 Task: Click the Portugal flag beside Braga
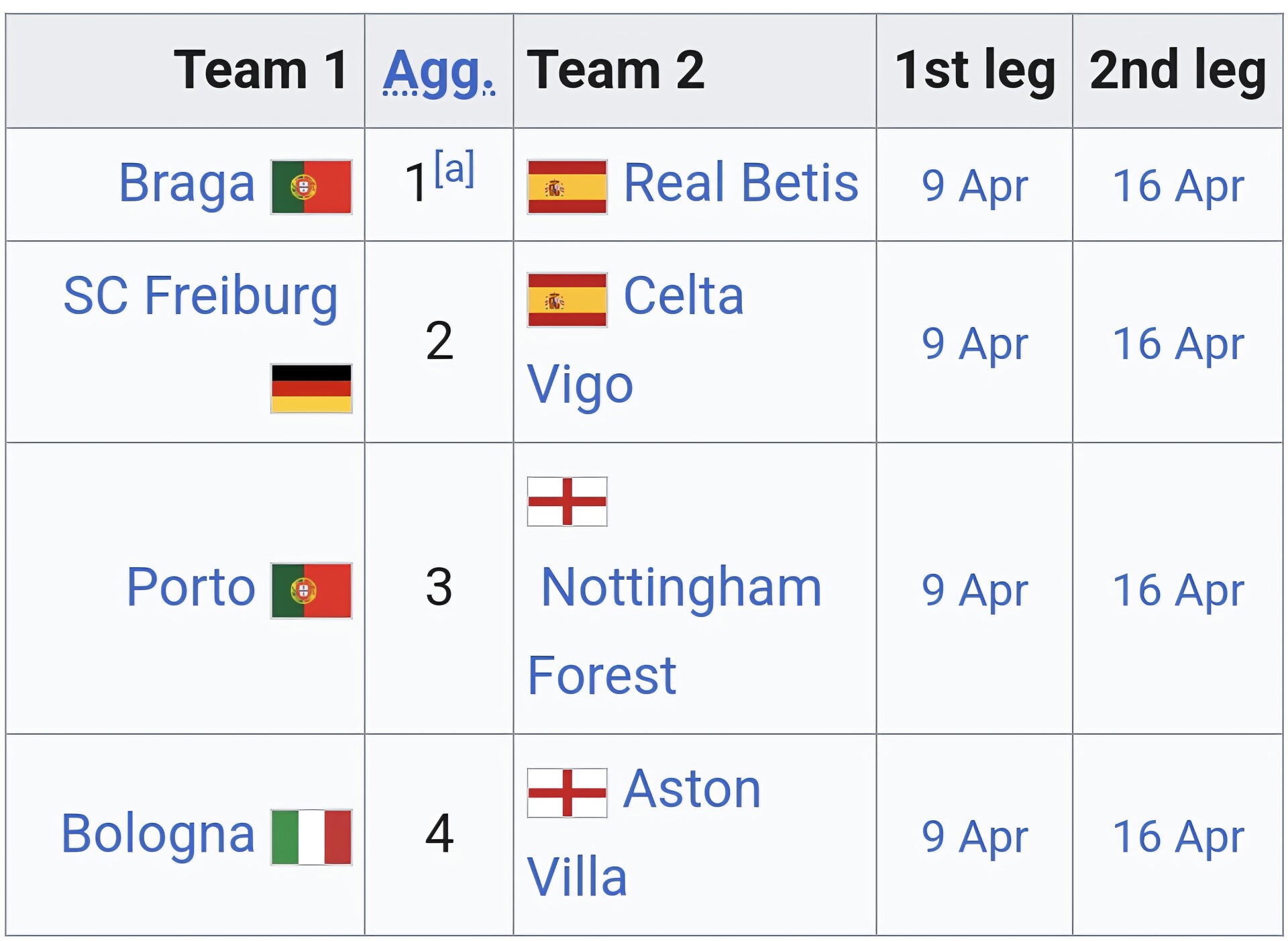tap(311, 187)
